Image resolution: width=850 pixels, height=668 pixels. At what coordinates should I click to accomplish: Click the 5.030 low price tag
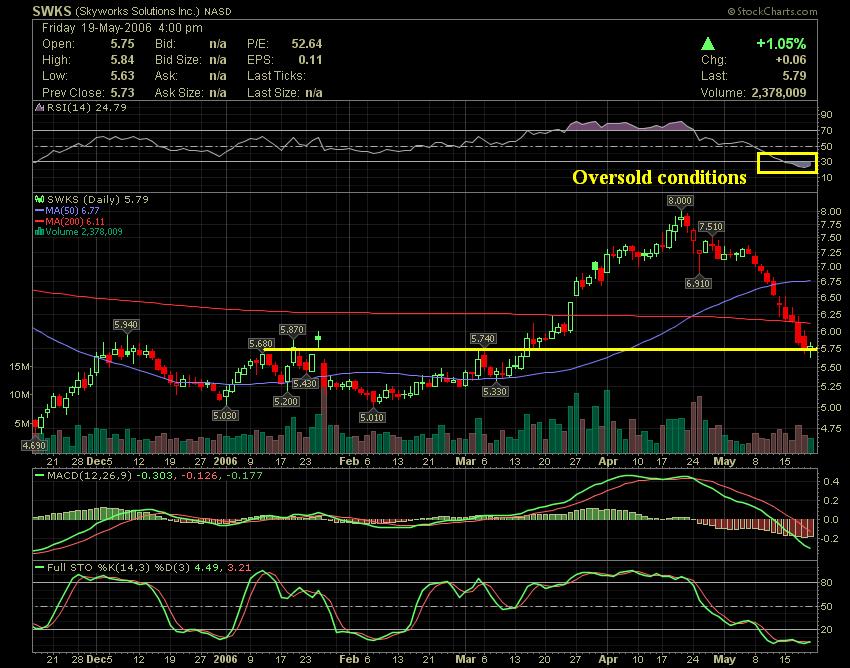pyautogui.click(x=224, y=415)
